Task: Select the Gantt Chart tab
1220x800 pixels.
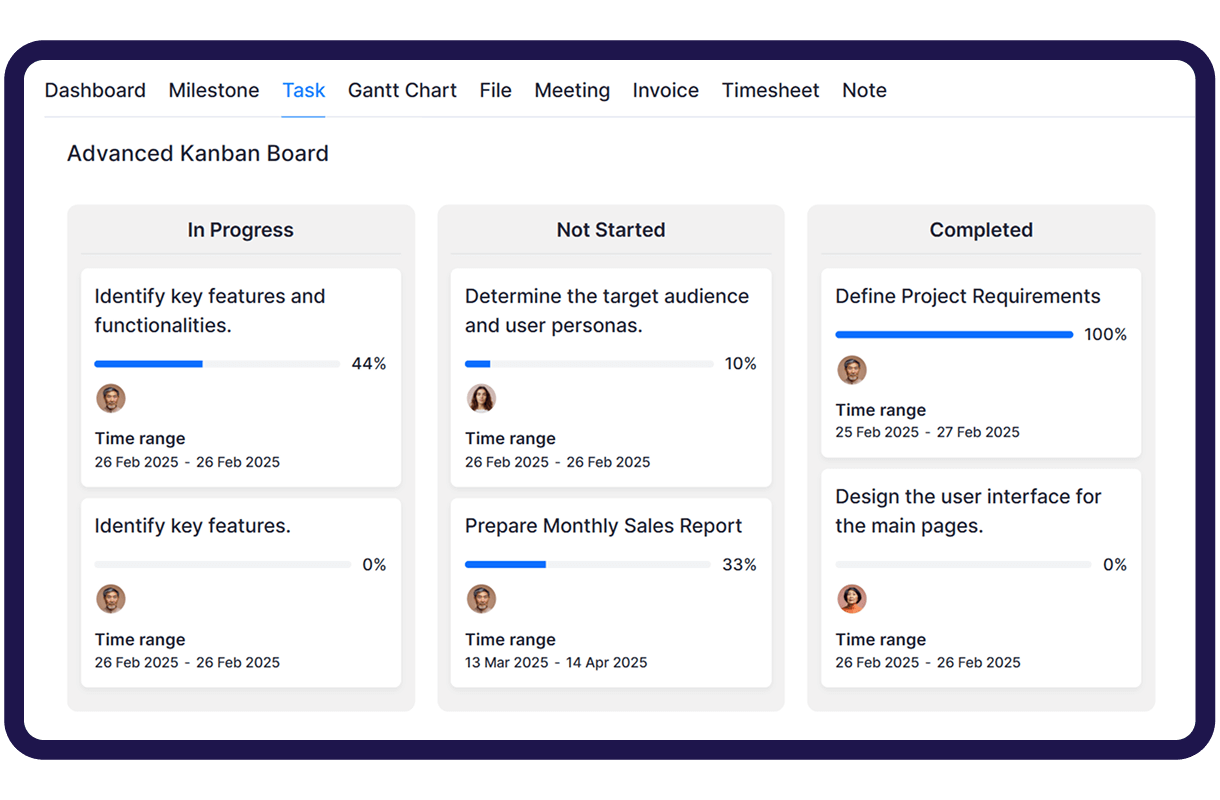Action: (402, 90)
